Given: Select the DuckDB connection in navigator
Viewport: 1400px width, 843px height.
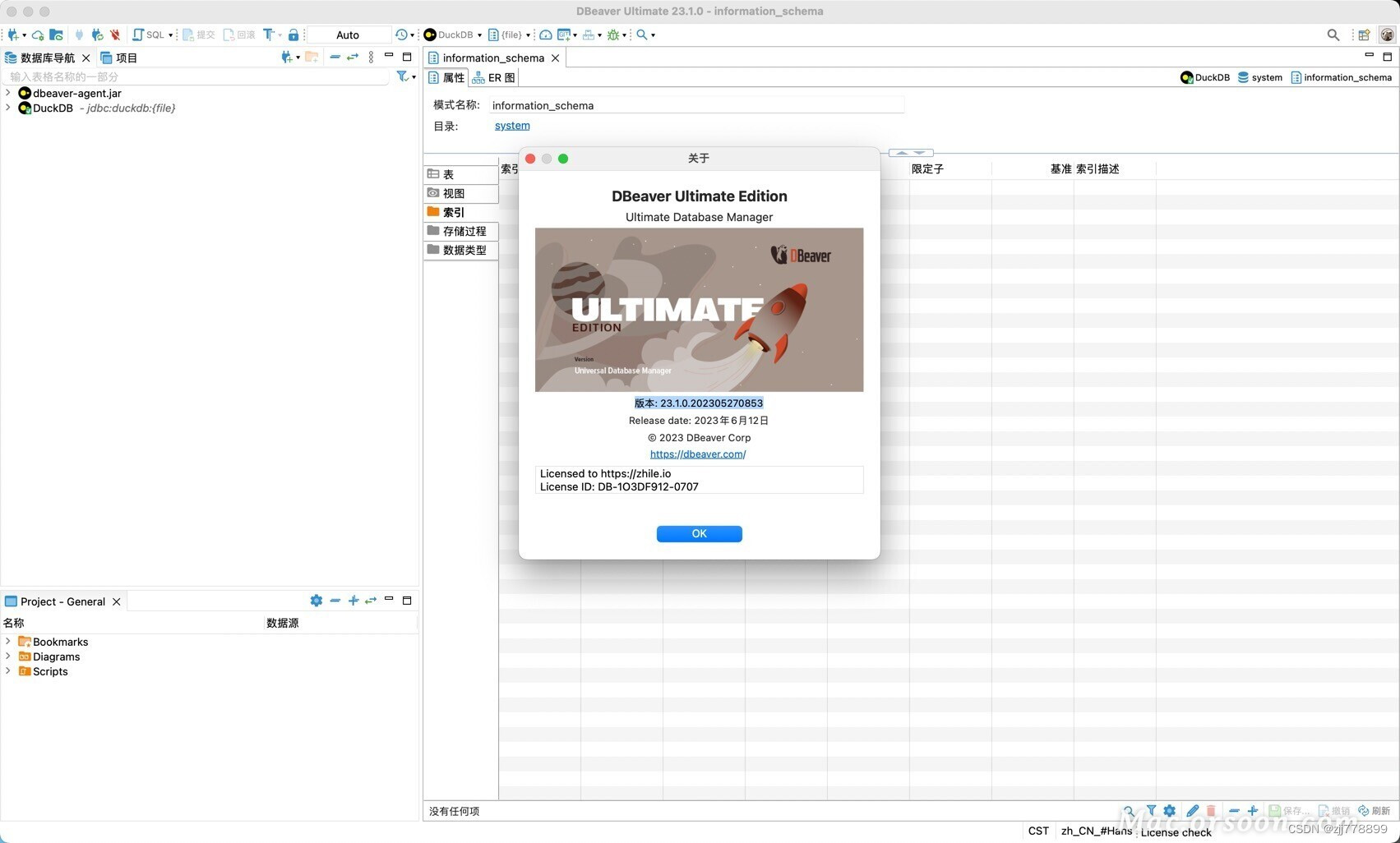Looking at the screenshot, I should click(x=96, y=108).
